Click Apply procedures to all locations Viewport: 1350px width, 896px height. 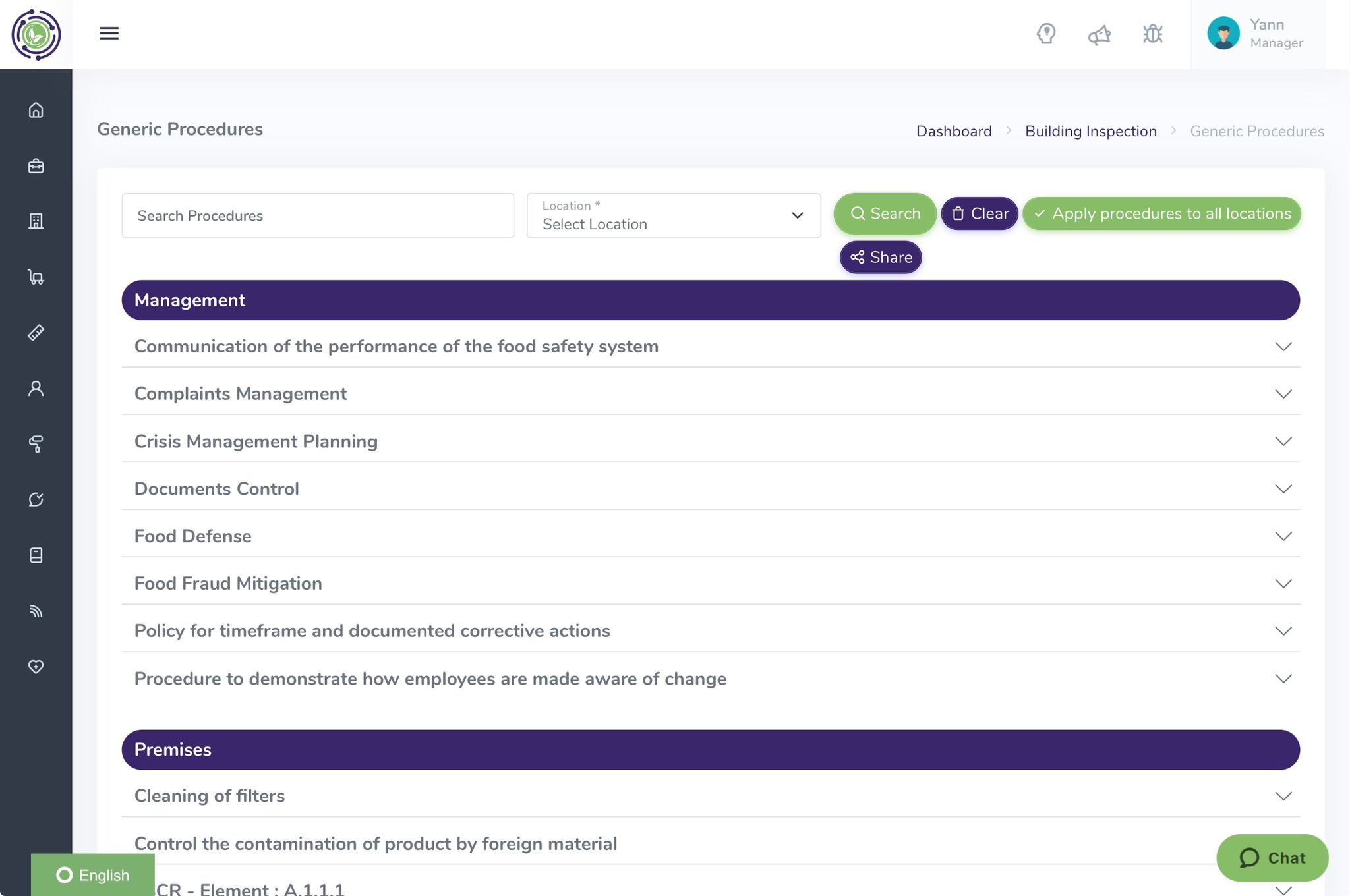(x=1161, y=213)
